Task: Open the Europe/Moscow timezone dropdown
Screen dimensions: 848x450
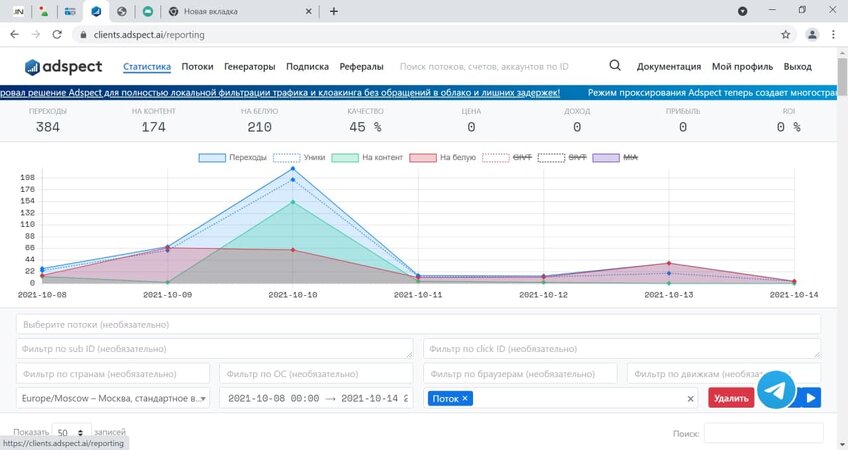Action: [x=113, y=398]
